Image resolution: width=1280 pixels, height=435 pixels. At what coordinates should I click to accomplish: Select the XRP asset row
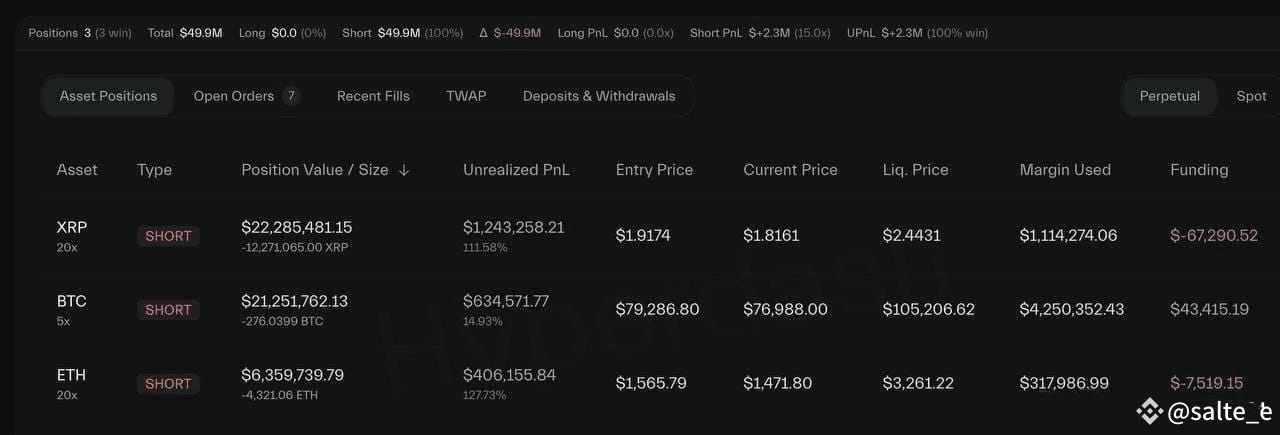tap(640, 236)
